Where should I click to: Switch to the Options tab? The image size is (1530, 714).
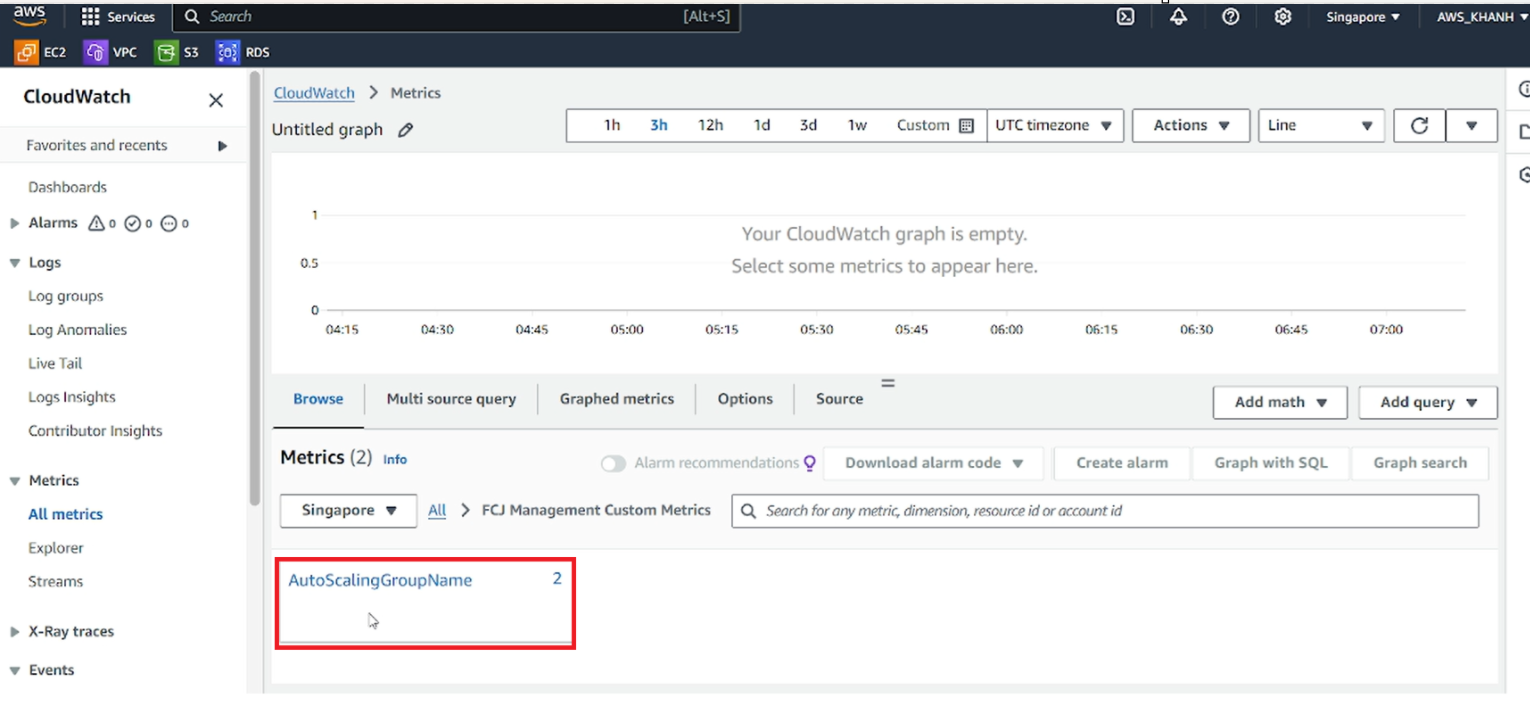(745, 399)
